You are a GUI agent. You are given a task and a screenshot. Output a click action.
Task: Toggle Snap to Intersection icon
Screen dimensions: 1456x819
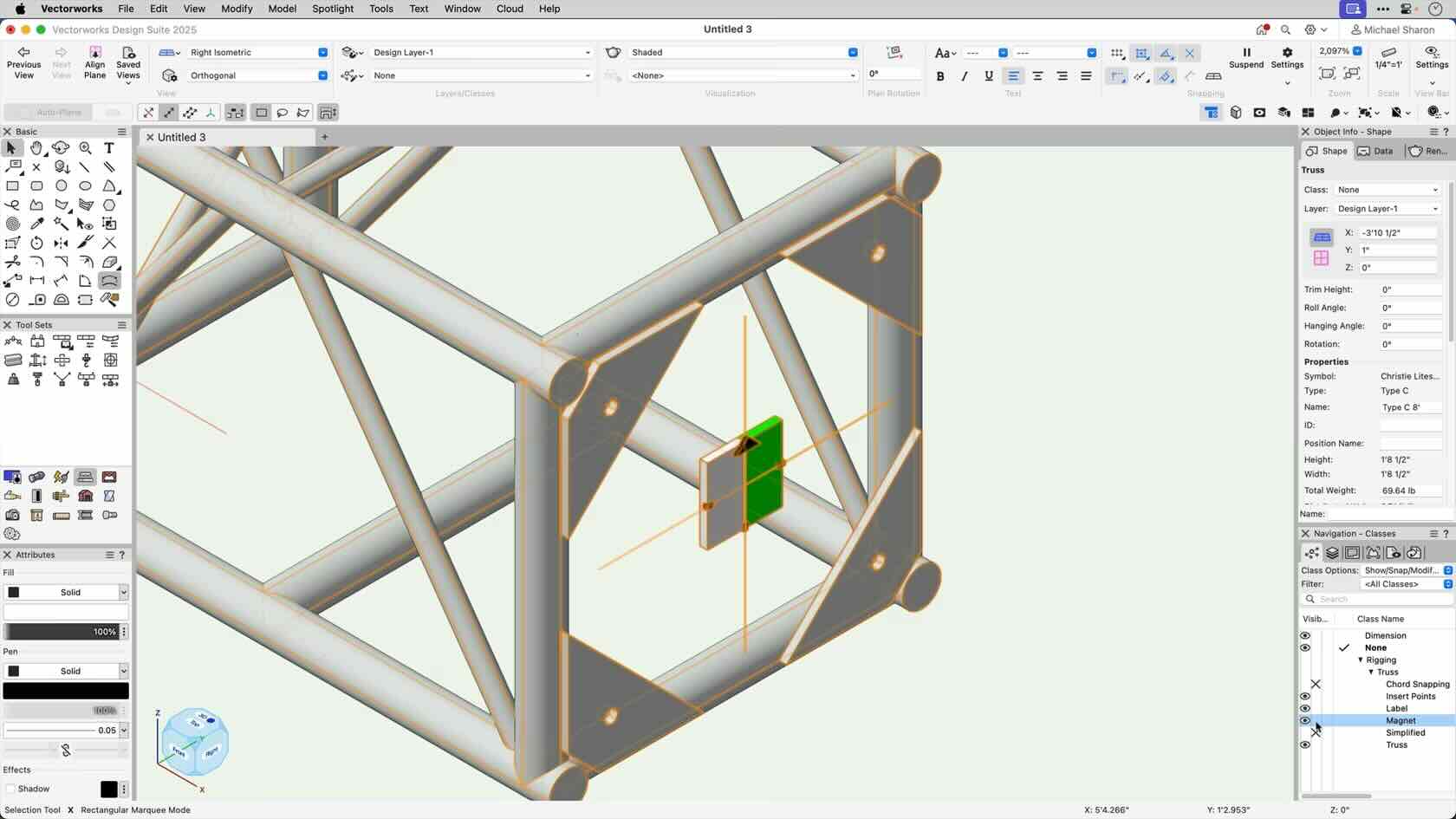coord(1190,53)
